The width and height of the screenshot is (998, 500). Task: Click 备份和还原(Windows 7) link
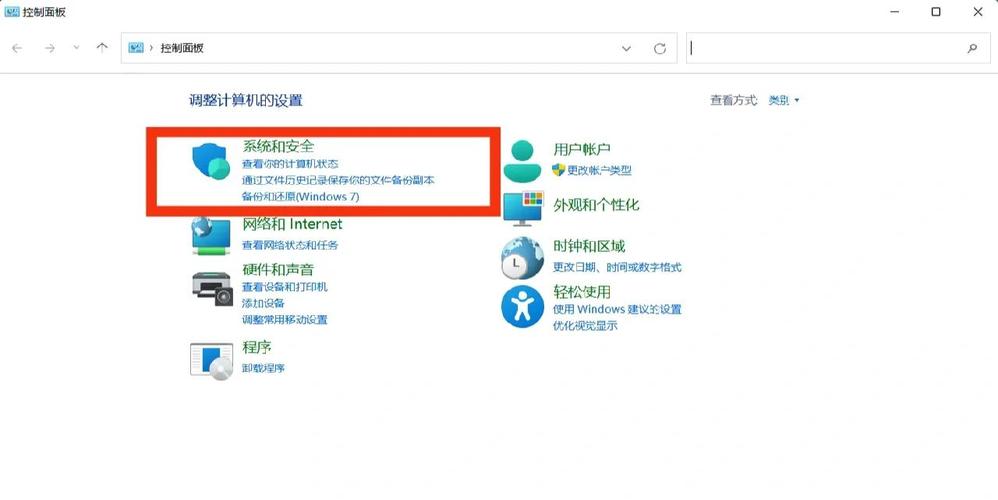tap(300, 197)
